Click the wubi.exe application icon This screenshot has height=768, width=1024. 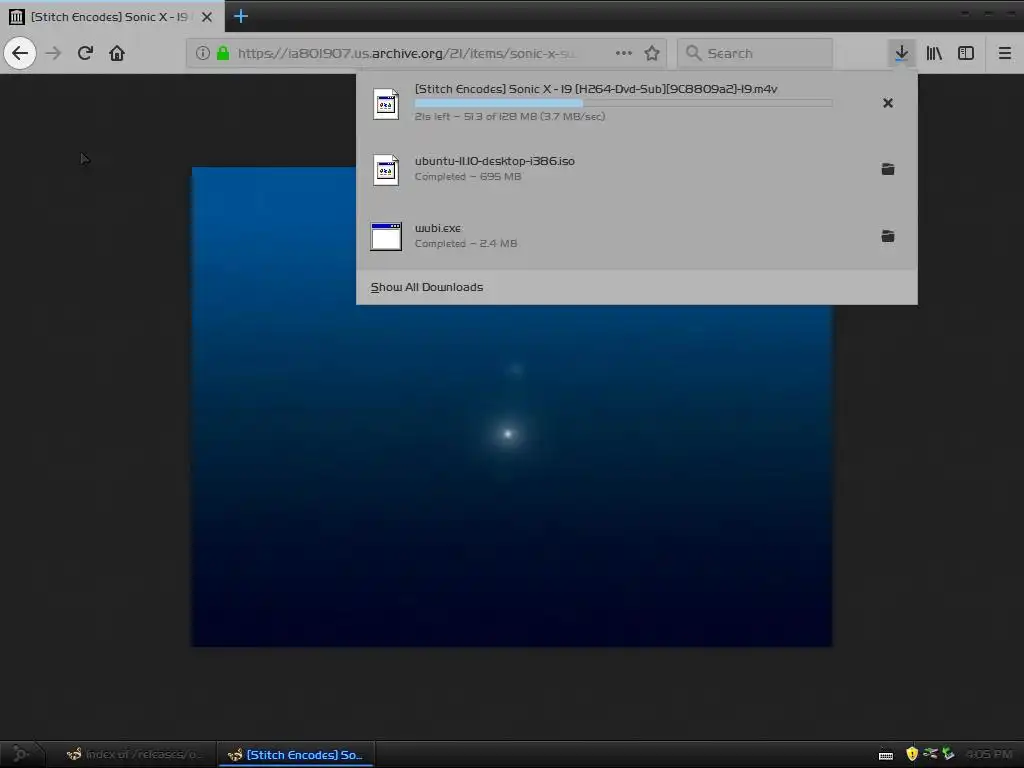(386, 236)
